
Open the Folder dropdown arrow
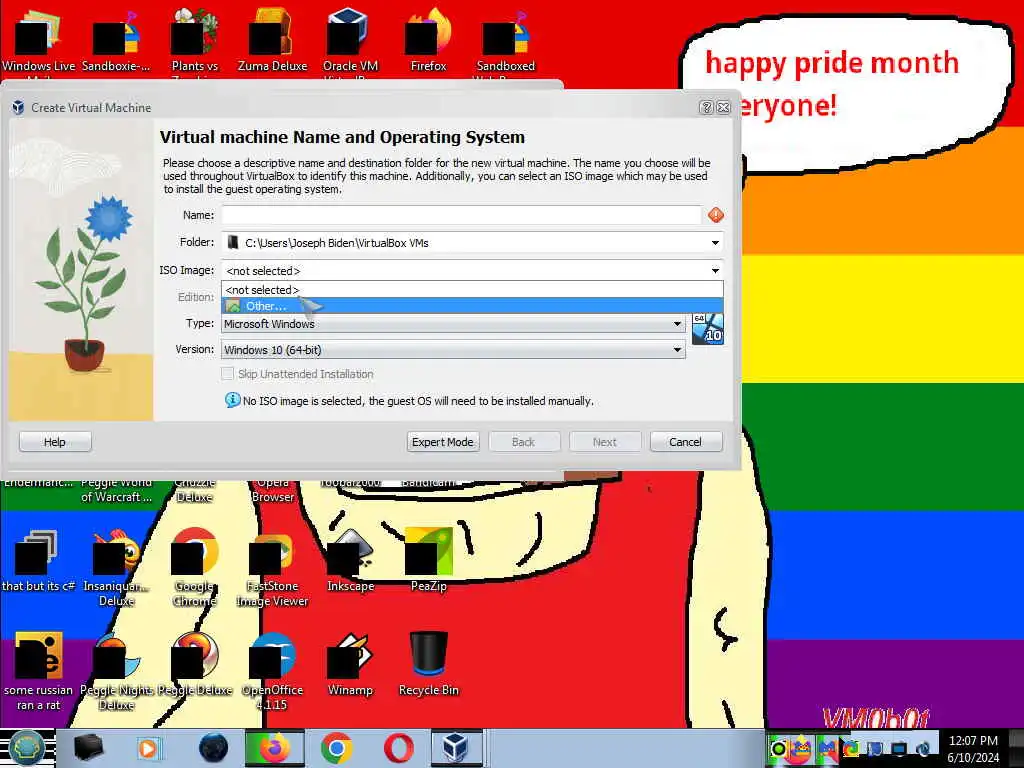(x=715, y=243)
